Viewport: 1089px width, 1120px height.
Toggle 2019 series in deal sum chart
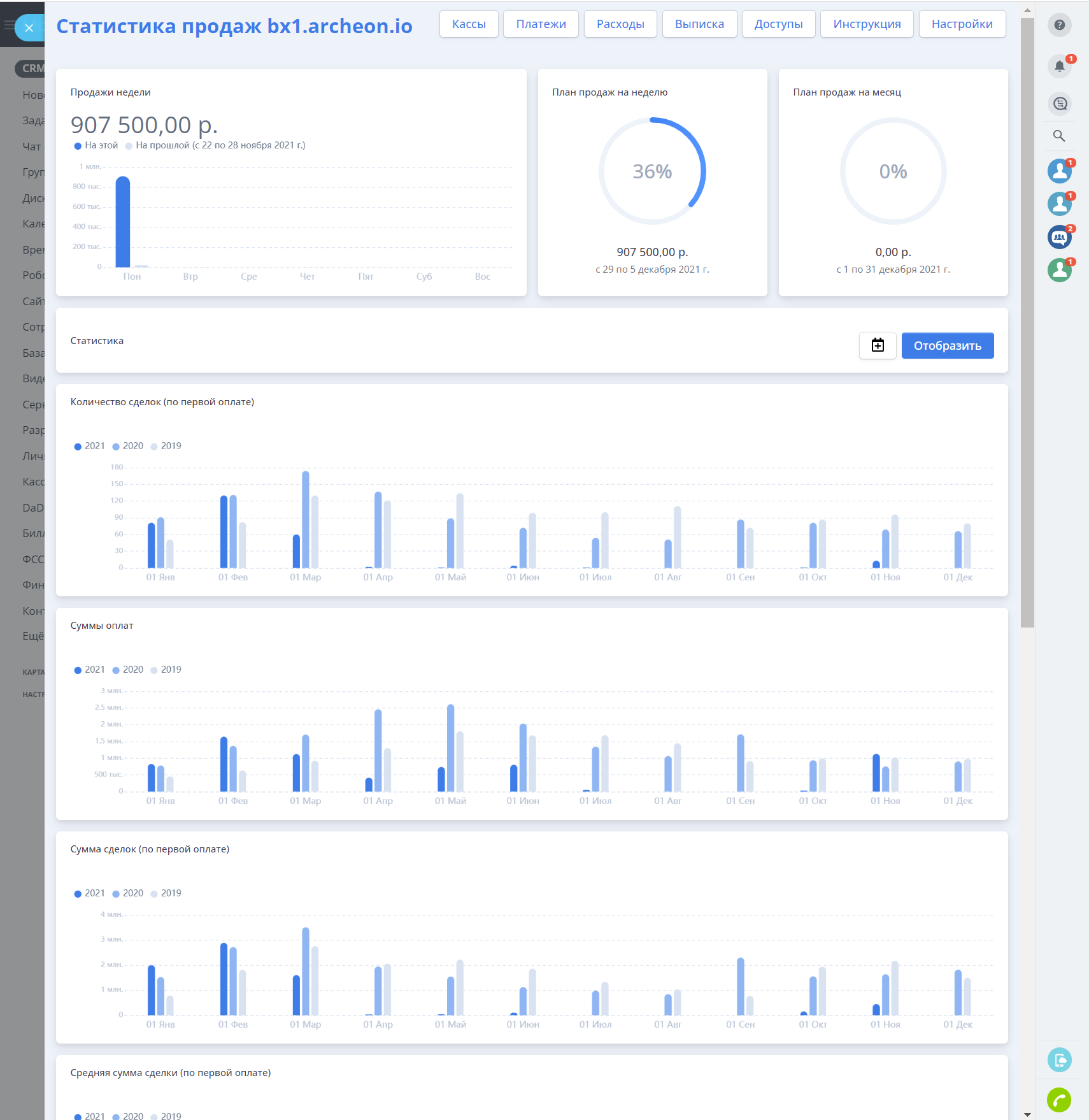pyautogui.click(x=166, y=893)
